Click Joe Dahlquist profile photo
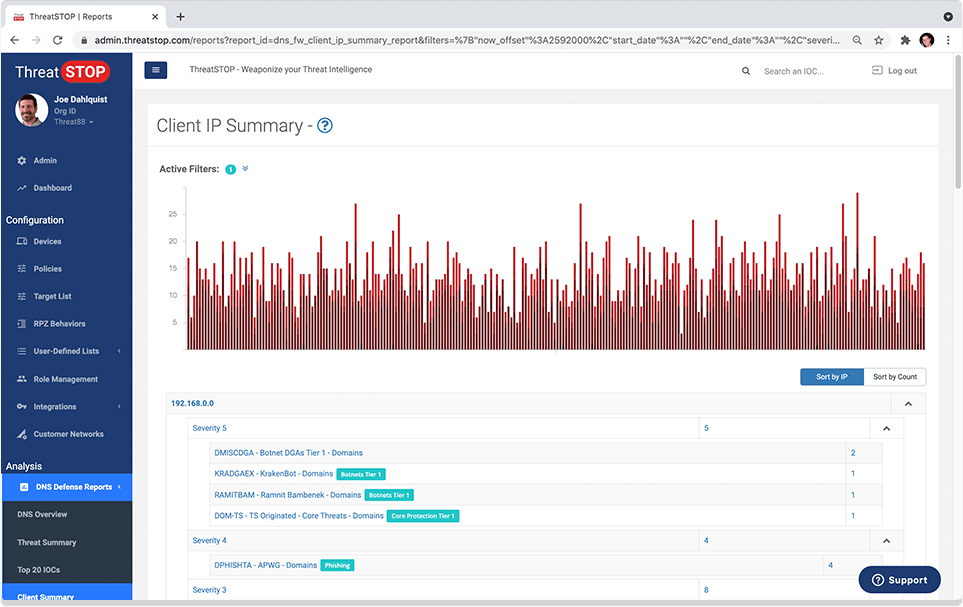 click(31, 110)
